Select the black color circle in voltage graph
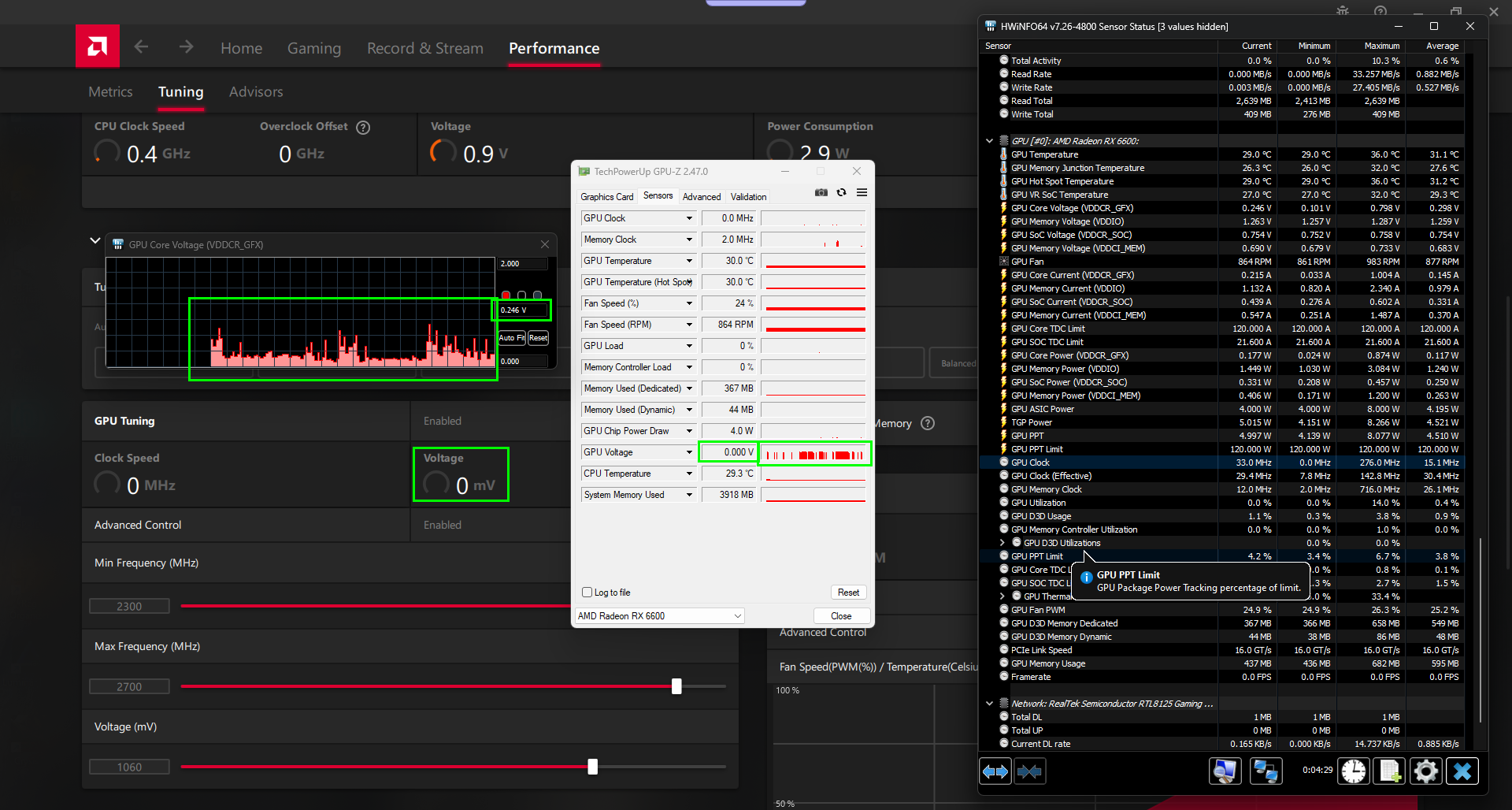The width and height of the screenshot is (1512, 810). coord(521,295)
